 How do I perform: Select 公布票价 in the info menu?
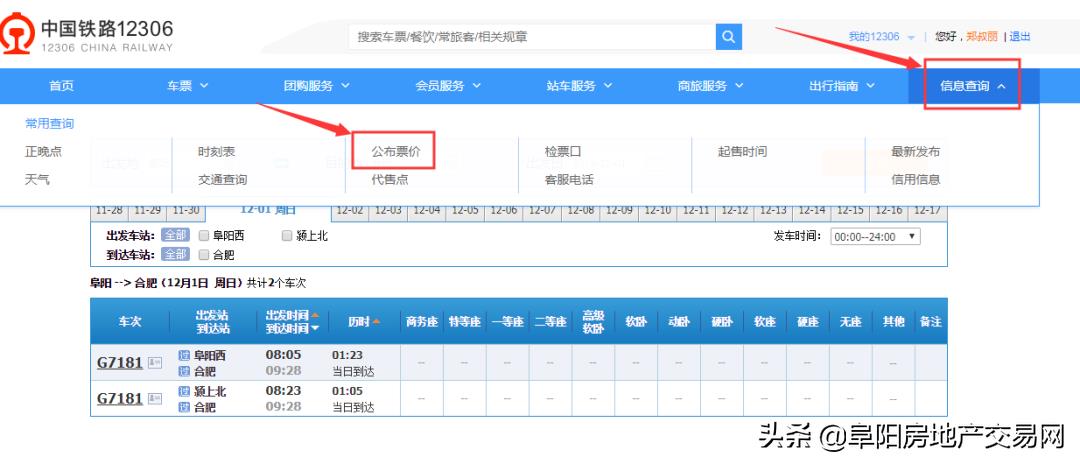pos(396,152)
